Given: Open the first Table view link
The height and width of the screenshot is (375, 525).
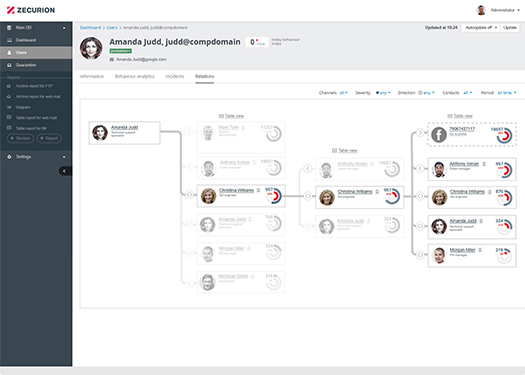Looking at the screenshot, I should coord(231,116).
